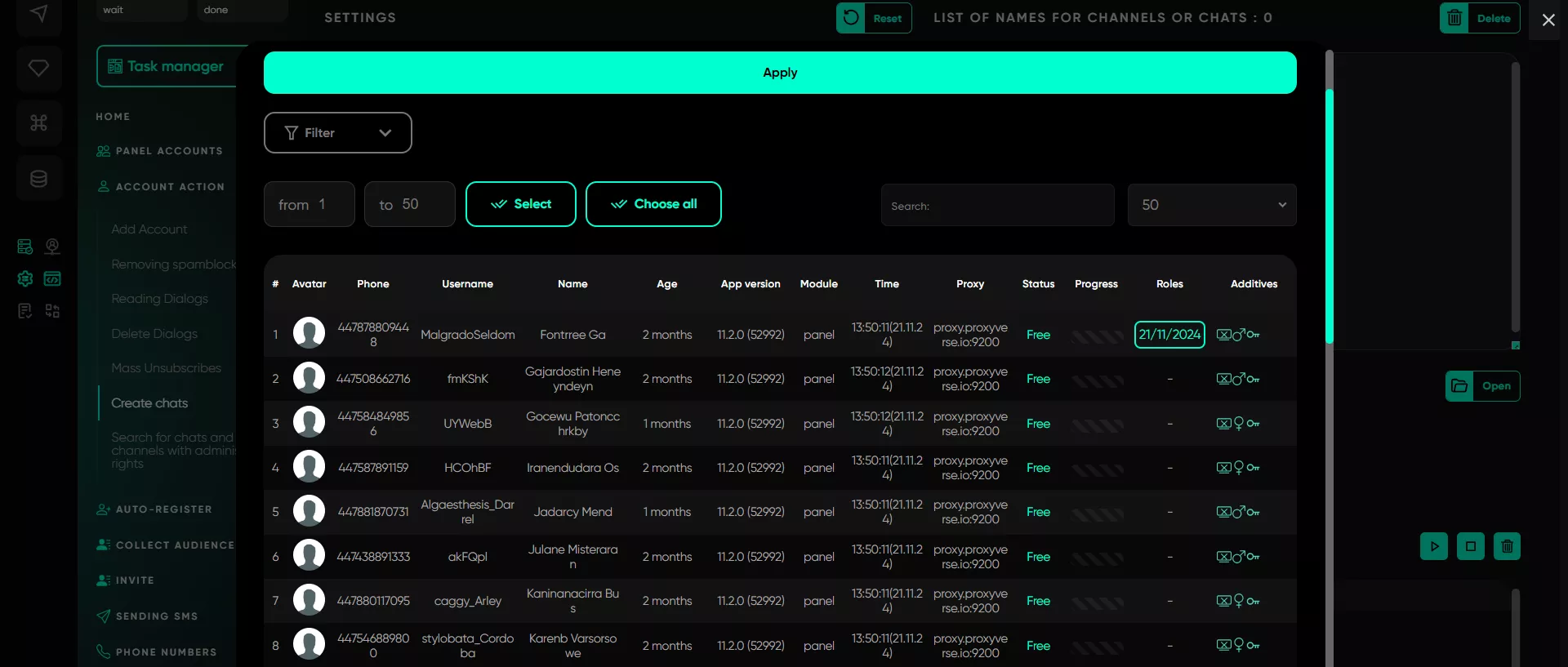Expand the Collect Audience section
This screenshot has width=1568, height=667.
(x=166, y=545)
